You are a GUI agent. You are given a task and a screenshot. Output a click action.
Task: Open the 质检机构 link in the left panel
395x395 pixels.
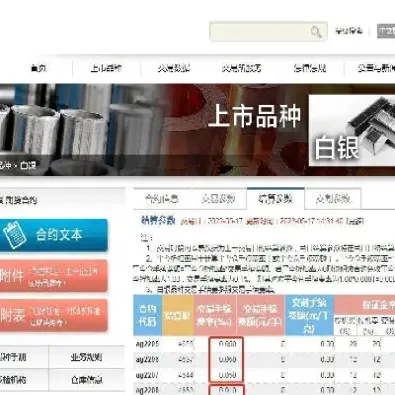[x=13, y=380]
